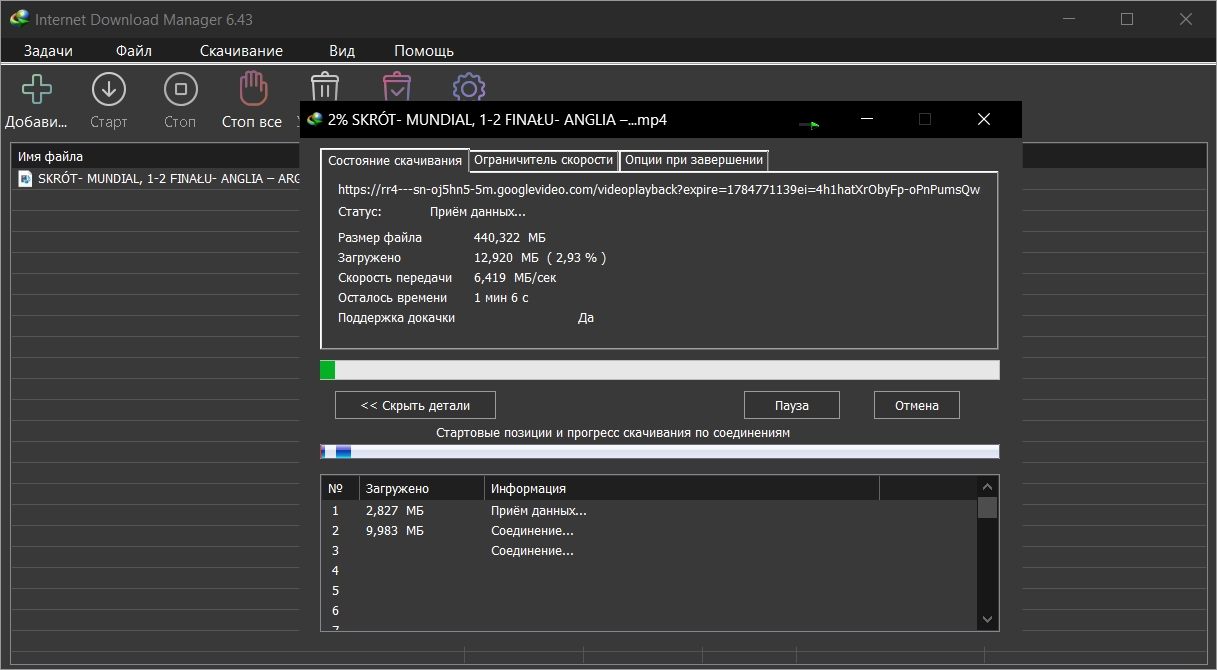The image size is (1217, 670).
Task: Click the connections list scrollbar thumb
Action: (x=988, y=508)
